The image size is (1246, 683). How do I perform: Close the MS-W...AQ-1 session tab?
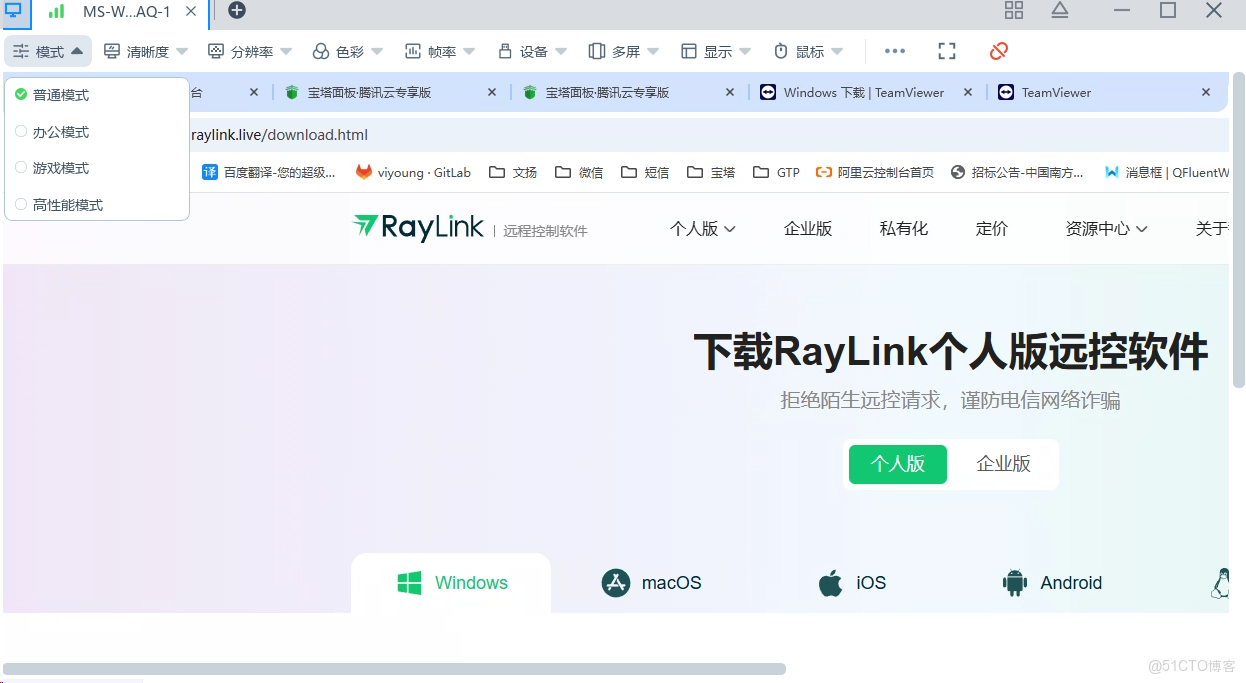tap(191, 11)
